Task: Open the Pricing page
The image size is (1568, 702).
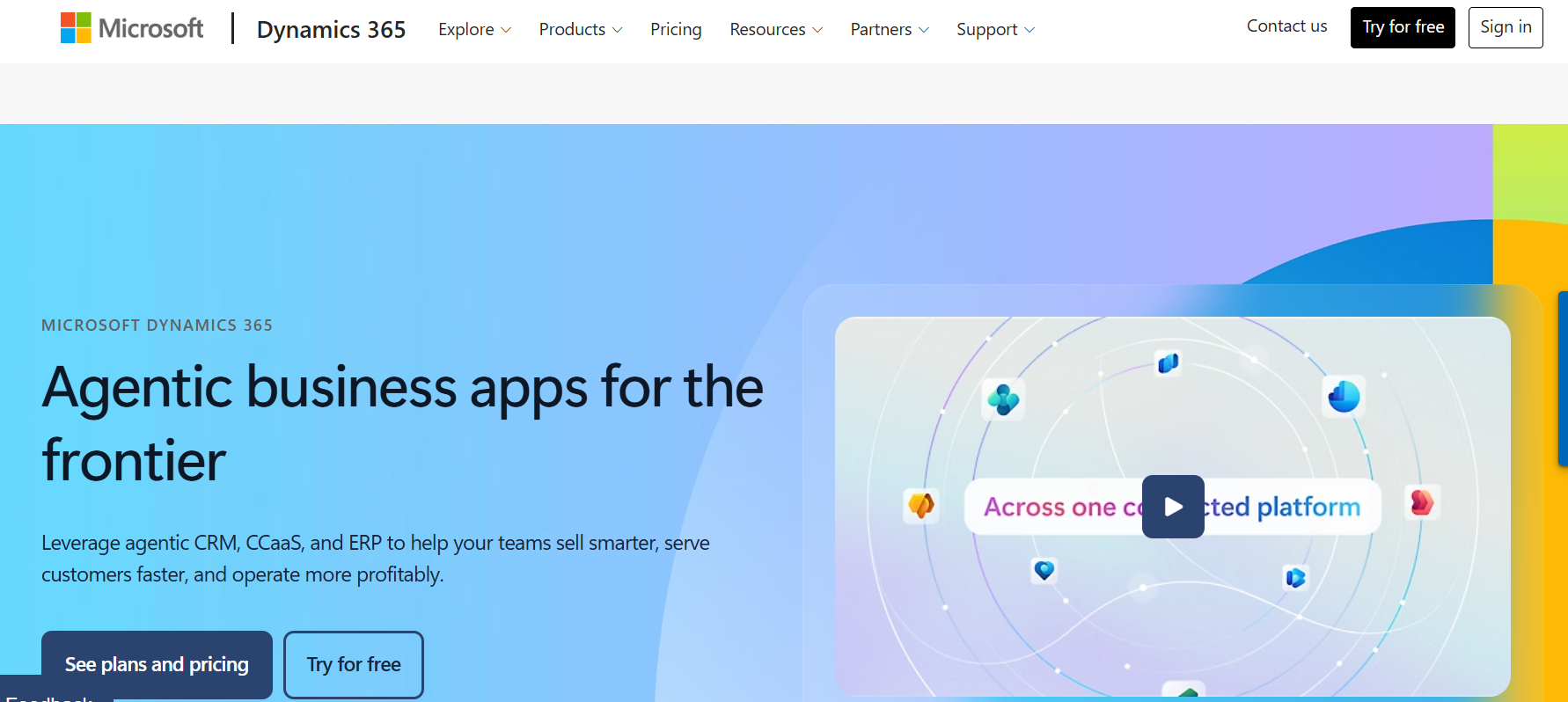Action: pos(676,30)
